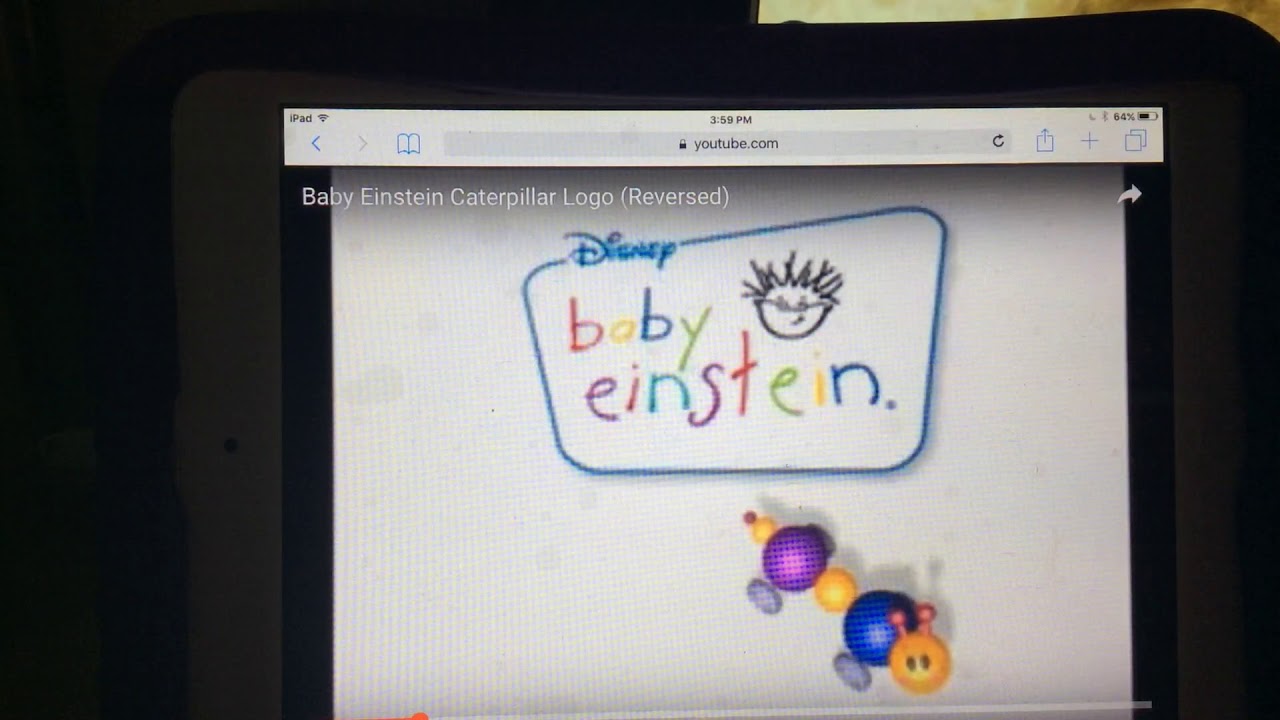The image size is (1280, 720).
Task: Tap the Safari back arrow
Action: (316, 143)
